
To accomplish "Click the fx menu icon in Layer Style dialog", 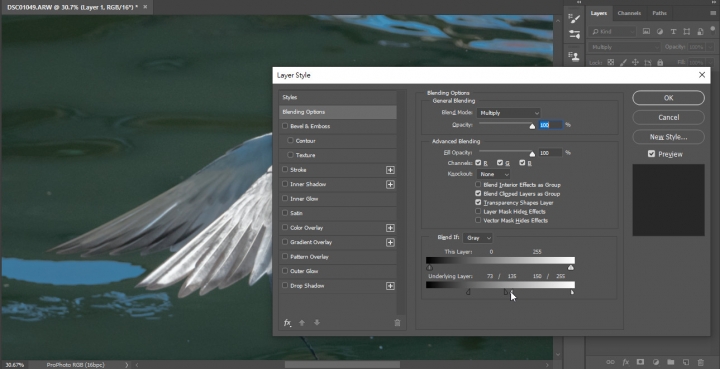I will coord(287,323).
